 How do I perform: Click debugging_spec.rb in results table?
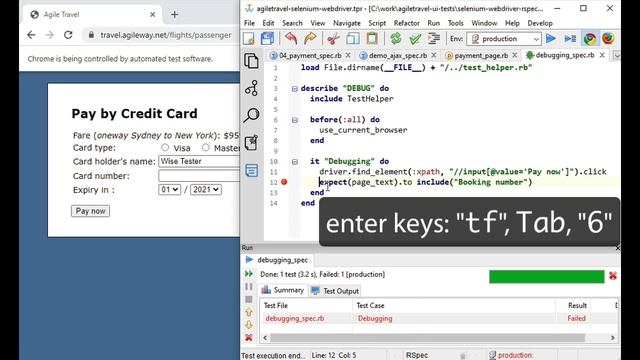[x=295, y=318]
